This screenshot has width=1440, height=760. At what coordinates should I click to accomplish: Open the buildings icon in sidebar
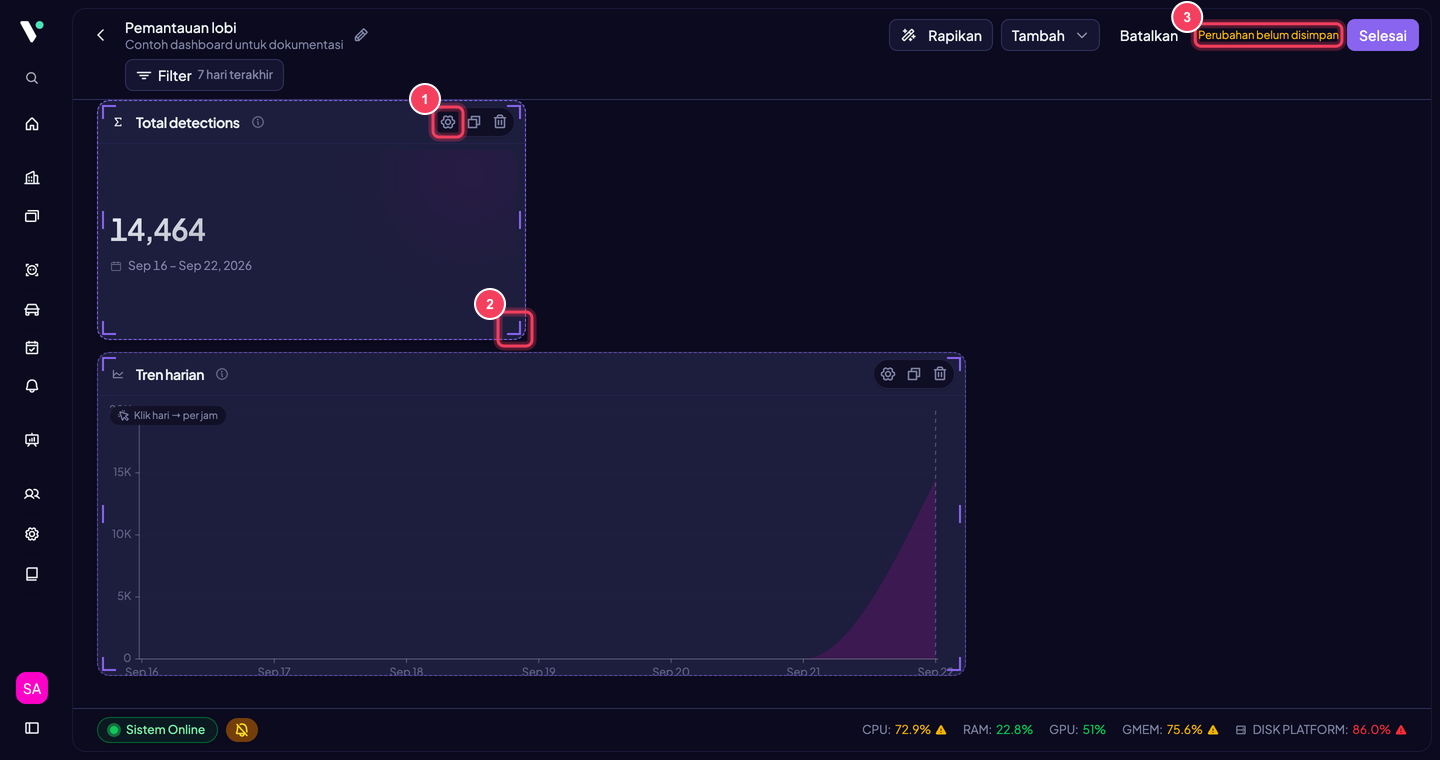click(32, 178)
